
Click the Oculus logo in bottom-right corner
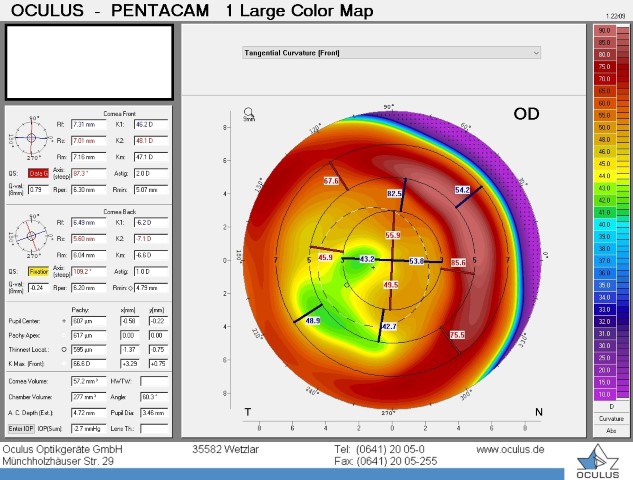click(599, 460)
